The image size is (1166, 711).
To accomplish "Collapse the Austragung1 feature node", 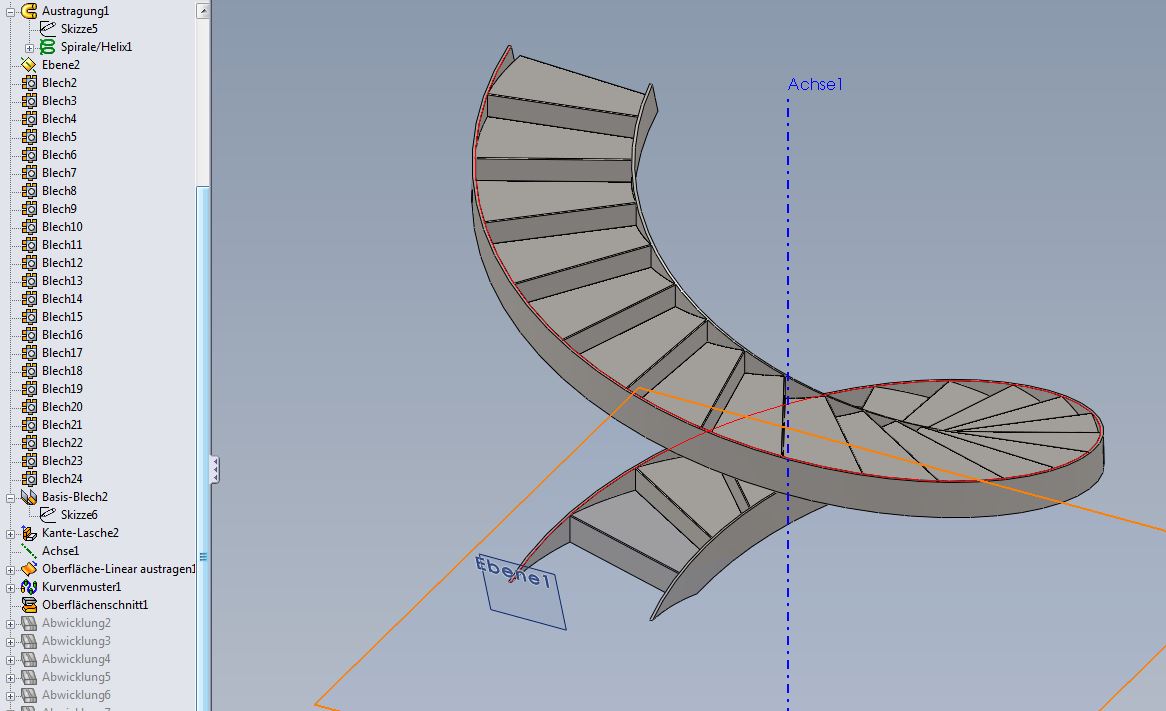I will tap(10, 11).
